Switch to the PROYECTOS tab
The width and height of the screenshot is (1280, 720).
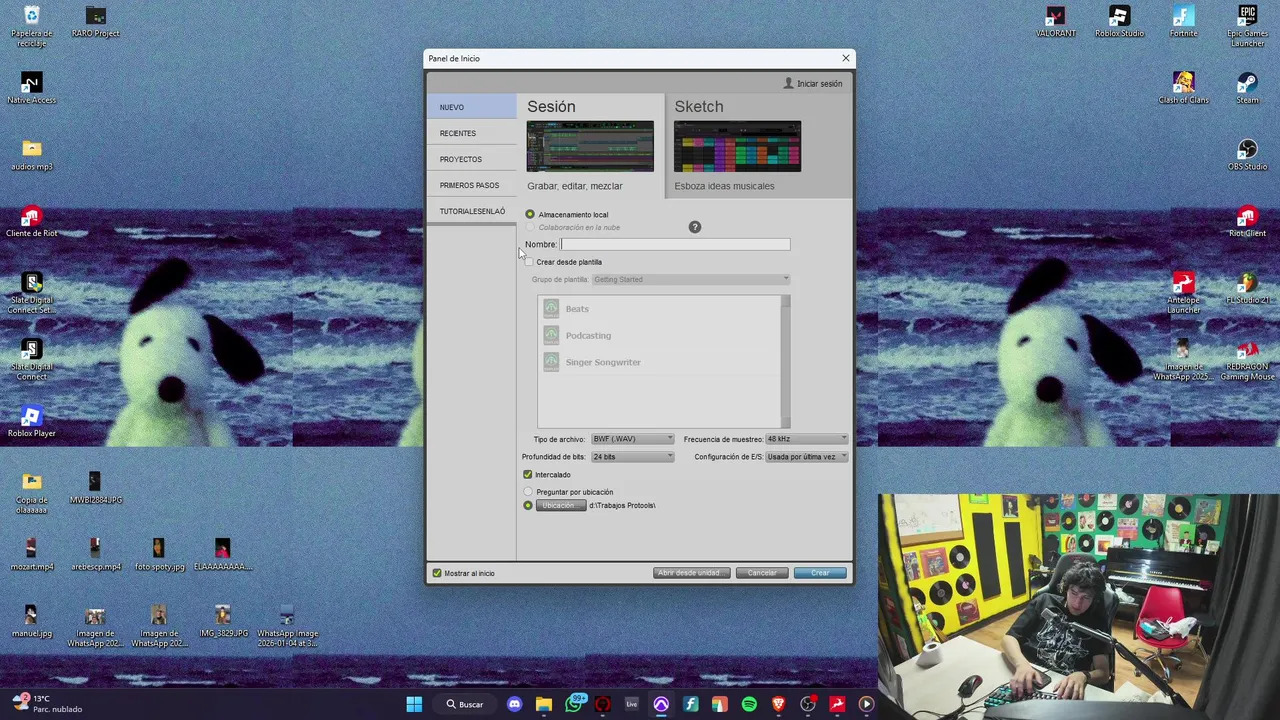(x=471, y=159)
